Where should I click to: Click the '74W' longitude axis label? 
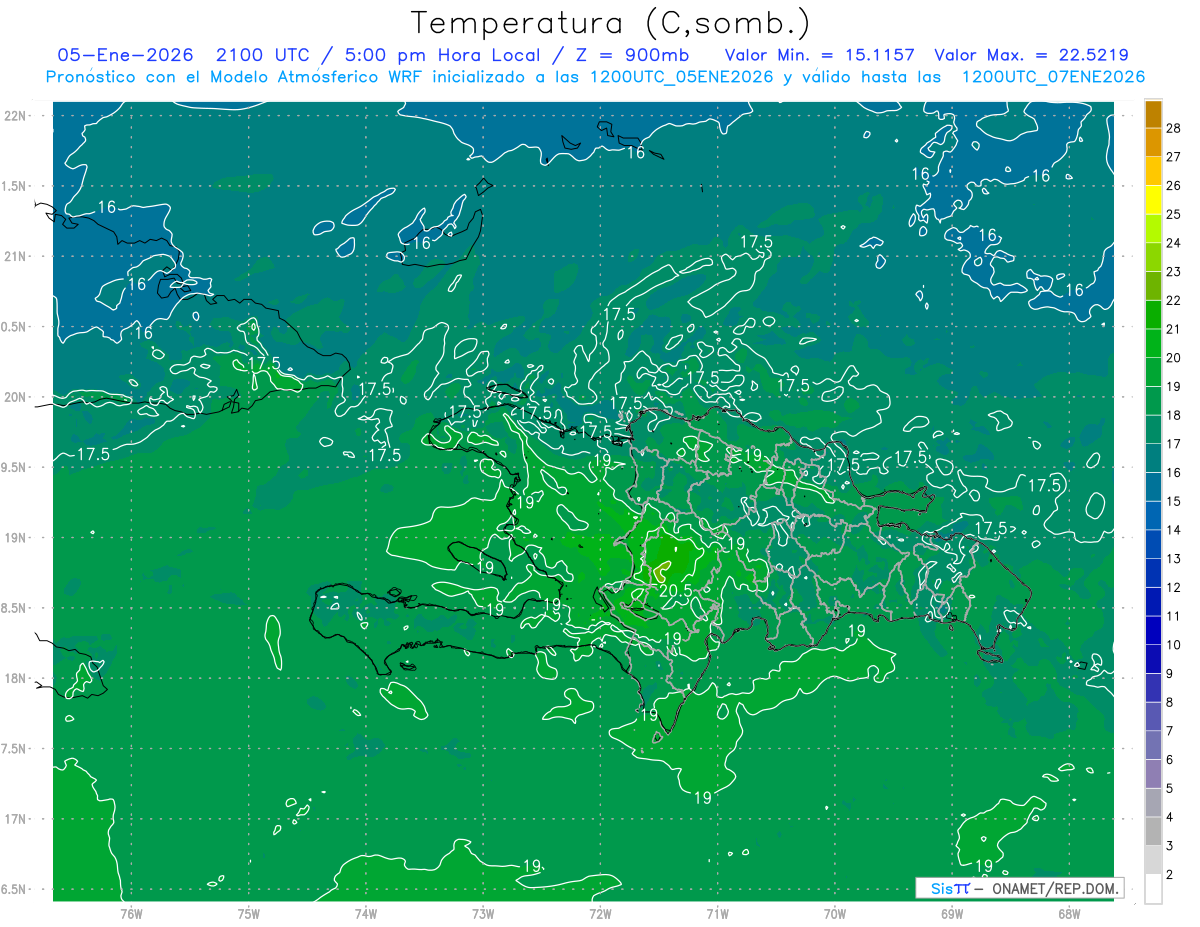click(366, 914)
